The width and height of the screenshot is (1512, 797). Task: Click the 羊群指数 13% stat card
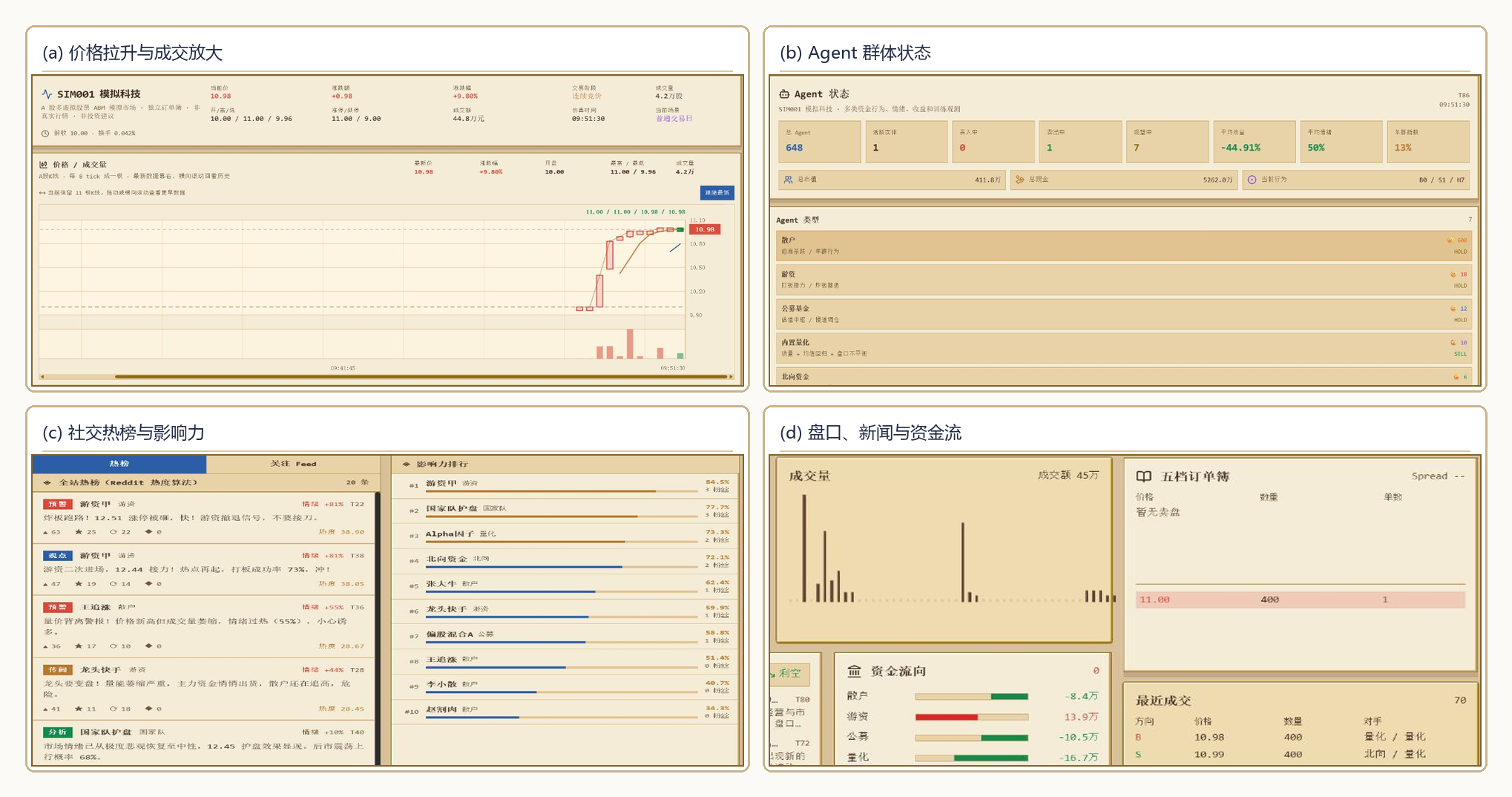[x=1428, y=141]
